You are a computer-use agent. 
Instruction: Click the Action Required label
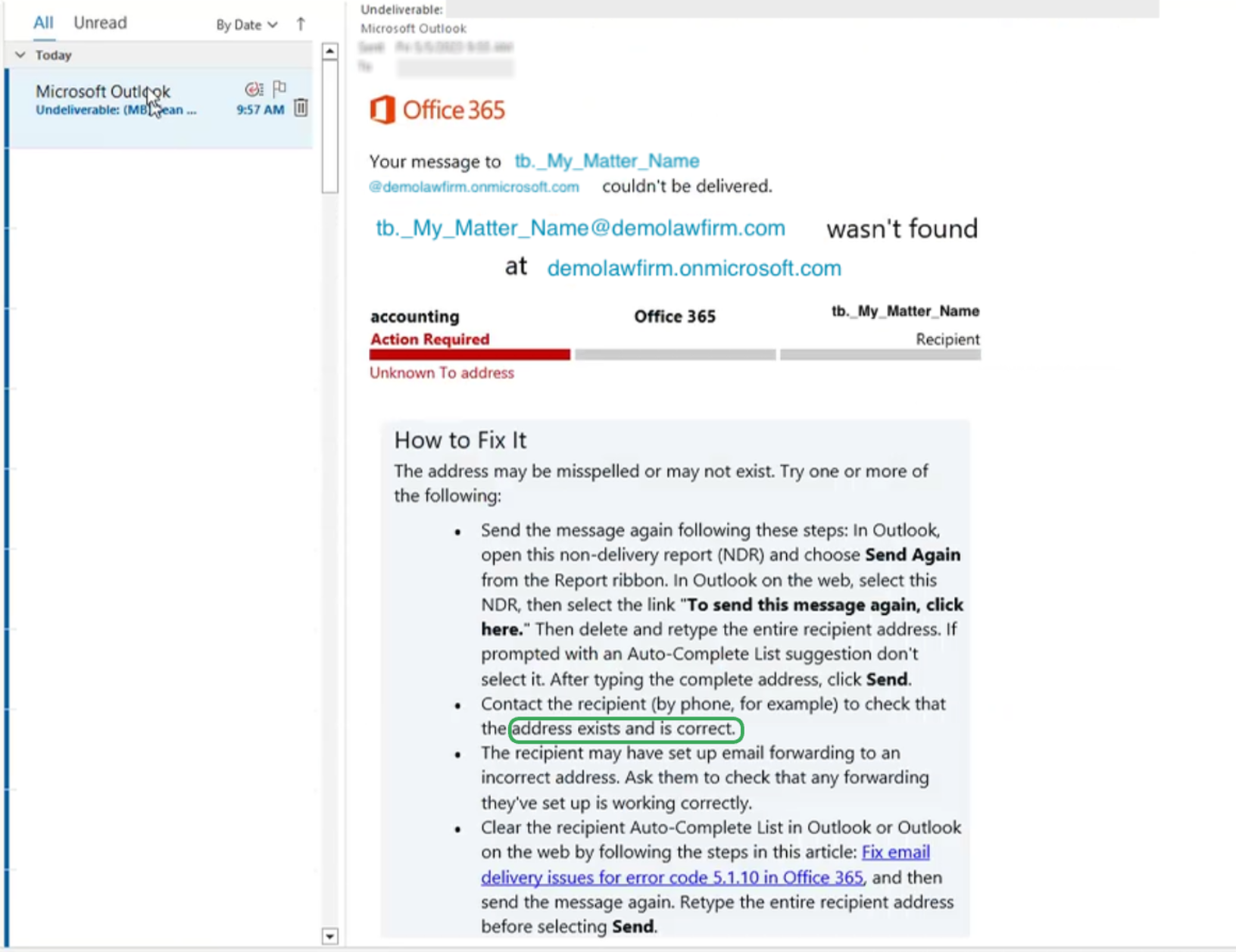(x=429, y=339)
